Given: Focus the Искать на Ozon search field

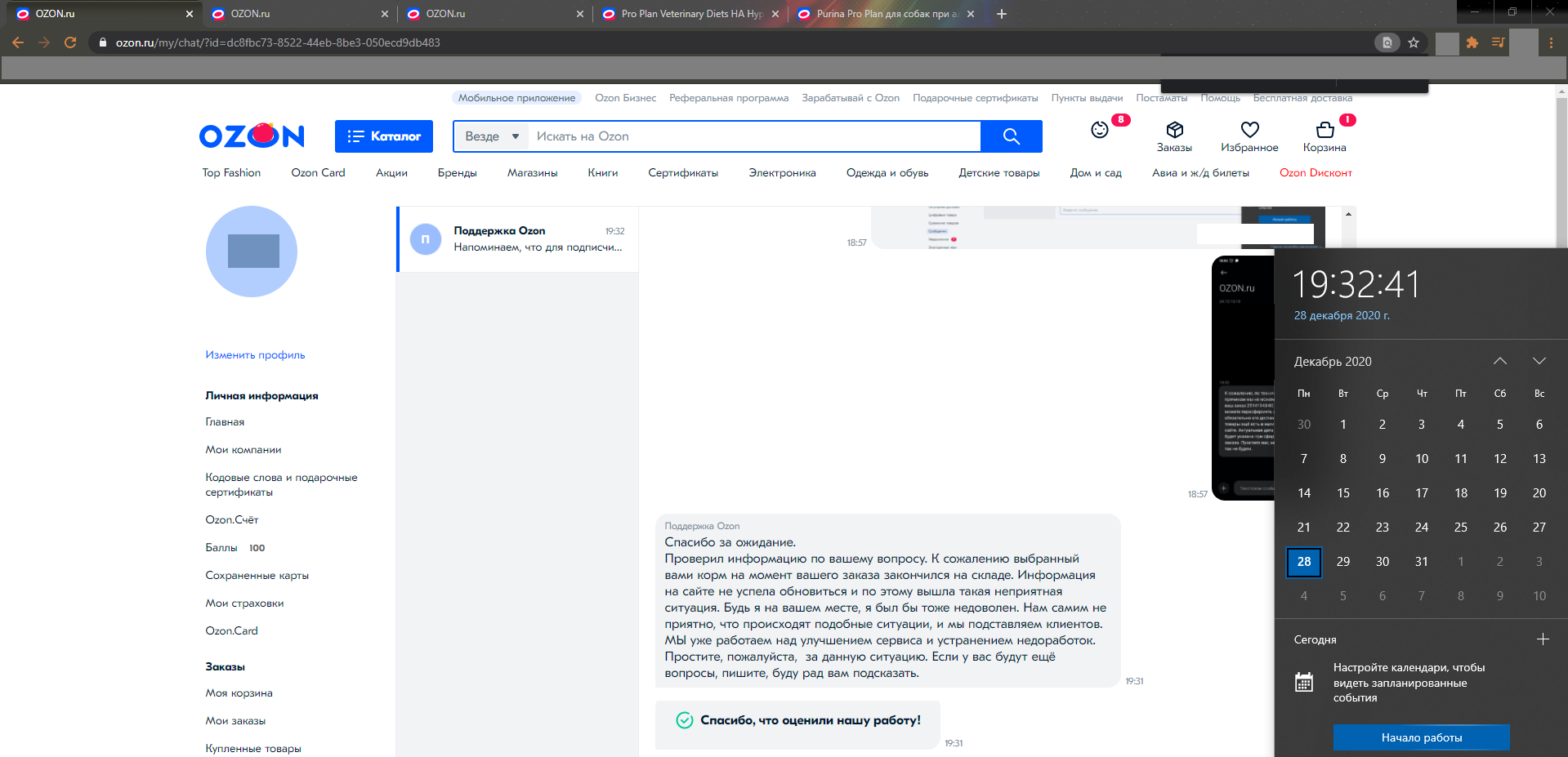Looking at the screenshot, I should click(754, 136).
